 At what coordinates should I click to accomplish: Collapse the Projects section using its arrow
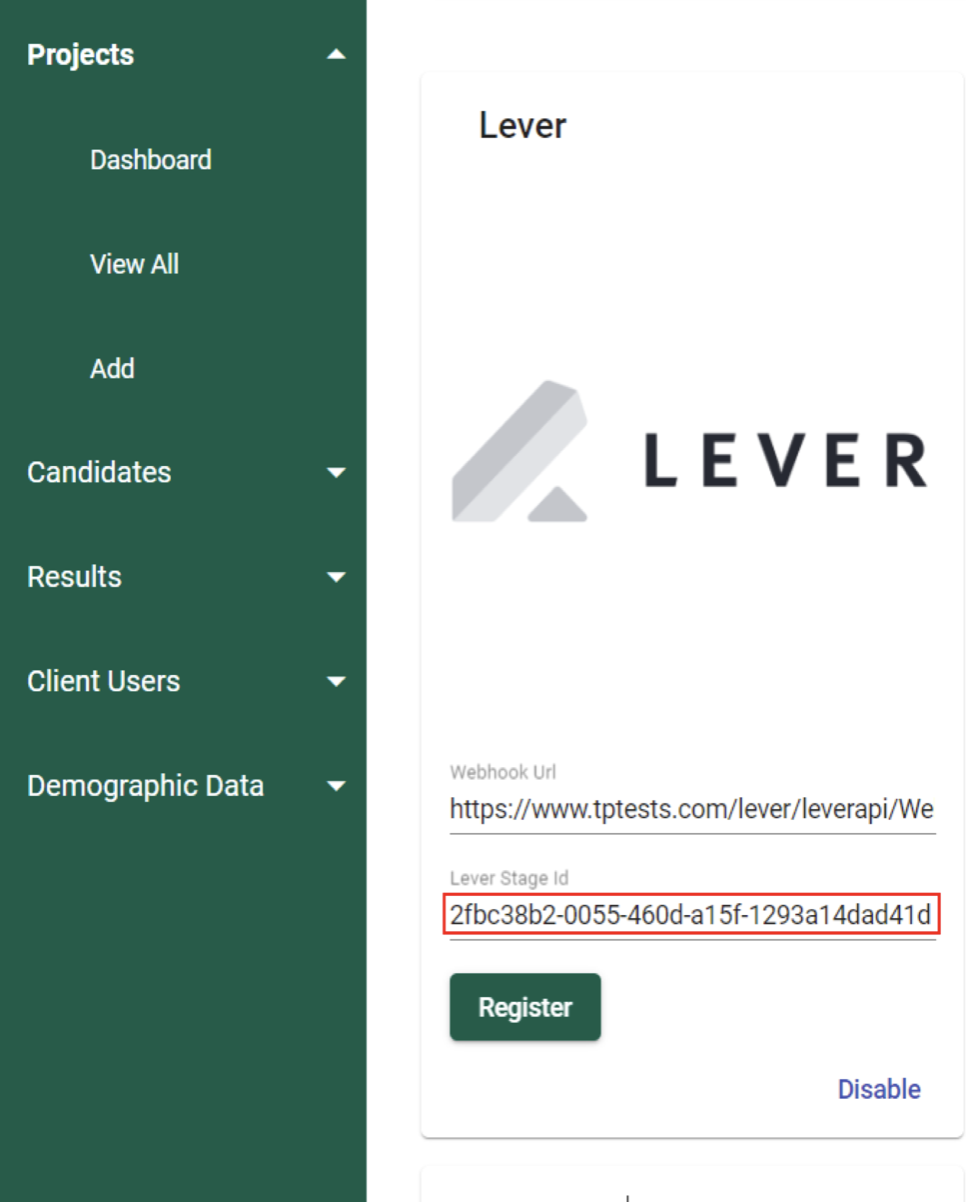click(337, 55)
